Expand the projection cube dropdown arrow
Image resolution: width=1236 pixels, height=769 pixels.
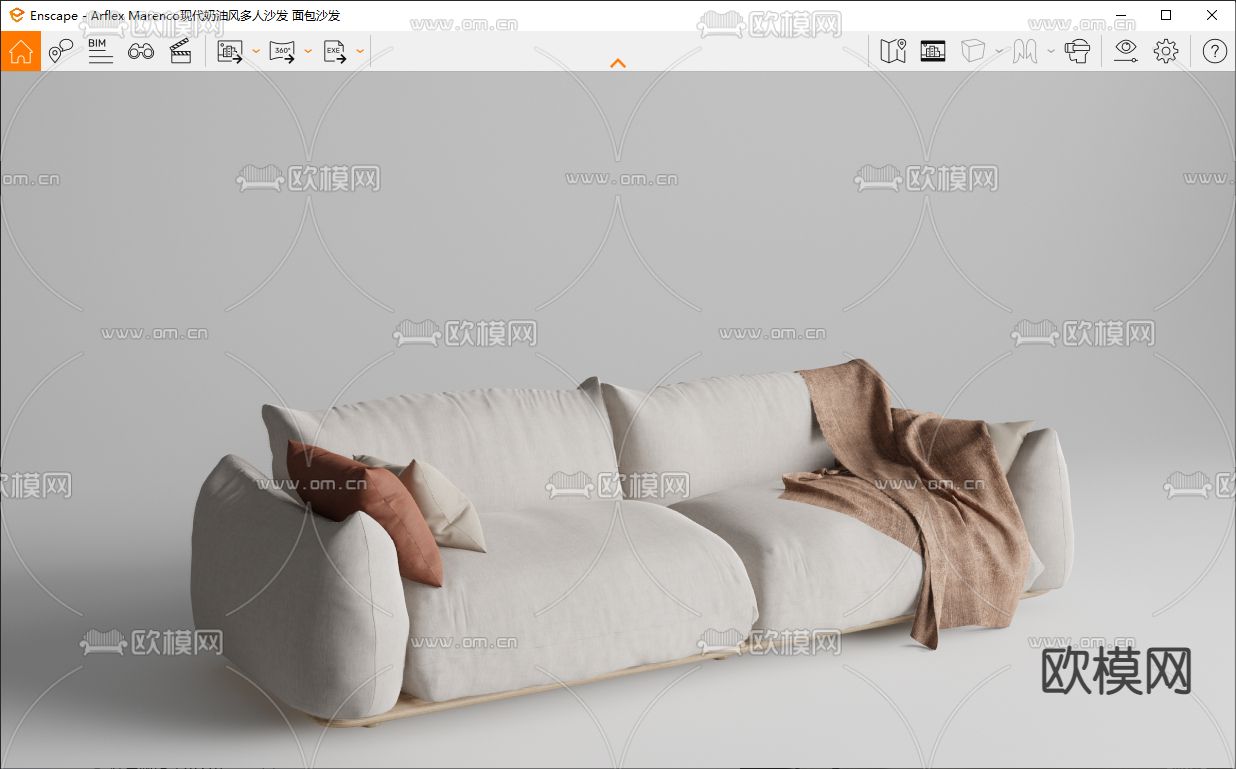point(999,51)
